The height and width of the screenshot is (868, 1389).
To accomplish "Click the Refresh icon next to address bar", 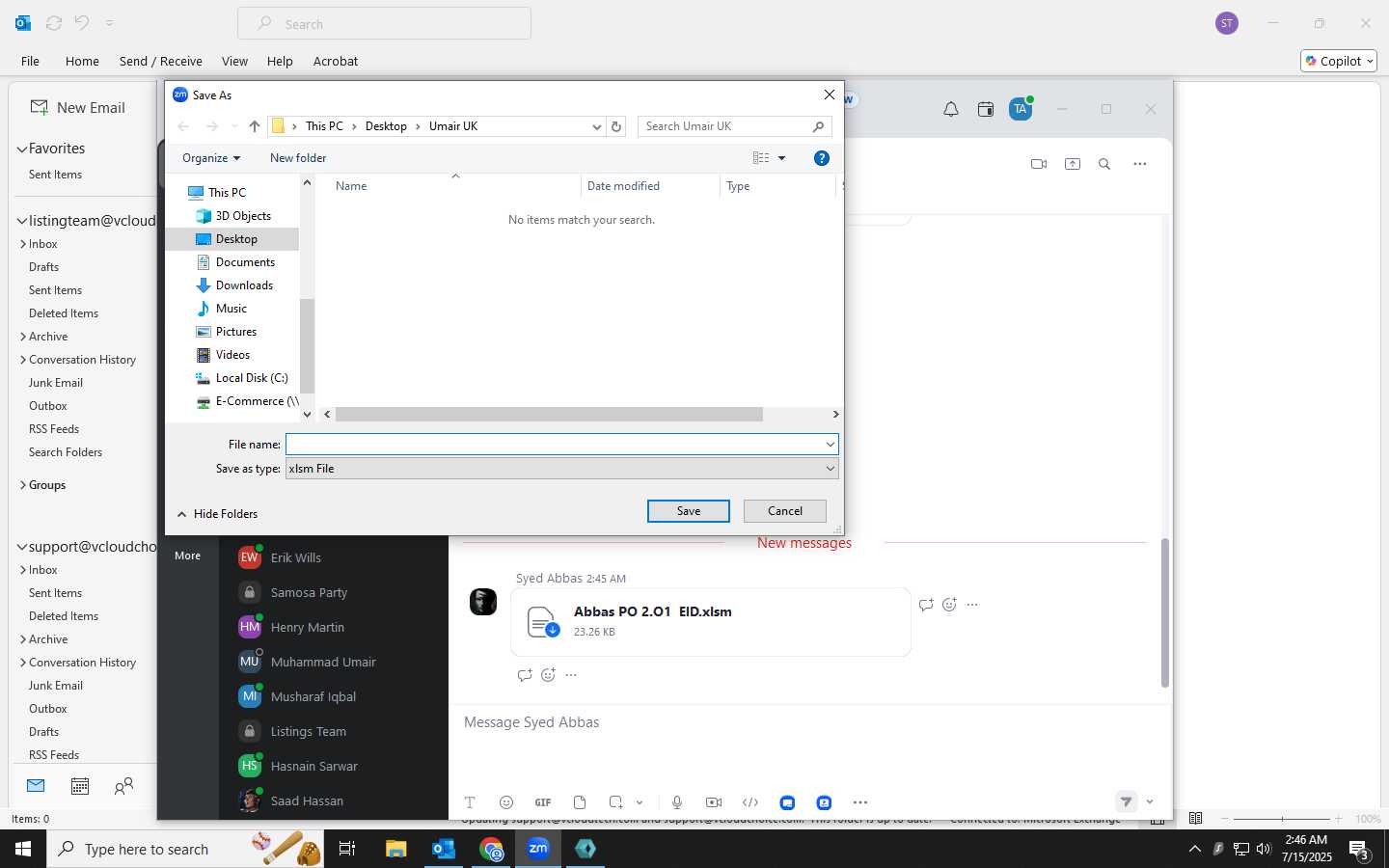I will click(616, 126).
